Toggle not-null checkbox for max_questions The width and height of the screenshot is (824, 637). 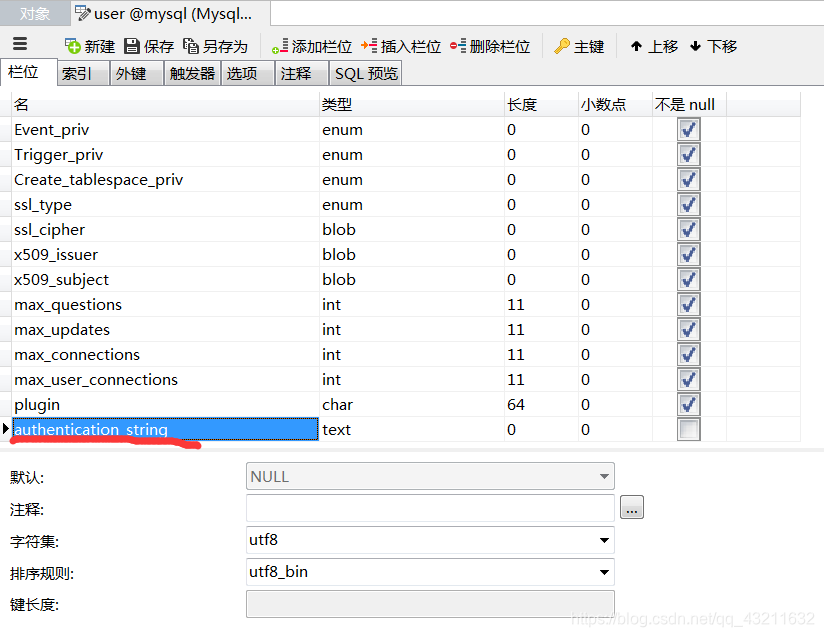(x=688, y=304)
